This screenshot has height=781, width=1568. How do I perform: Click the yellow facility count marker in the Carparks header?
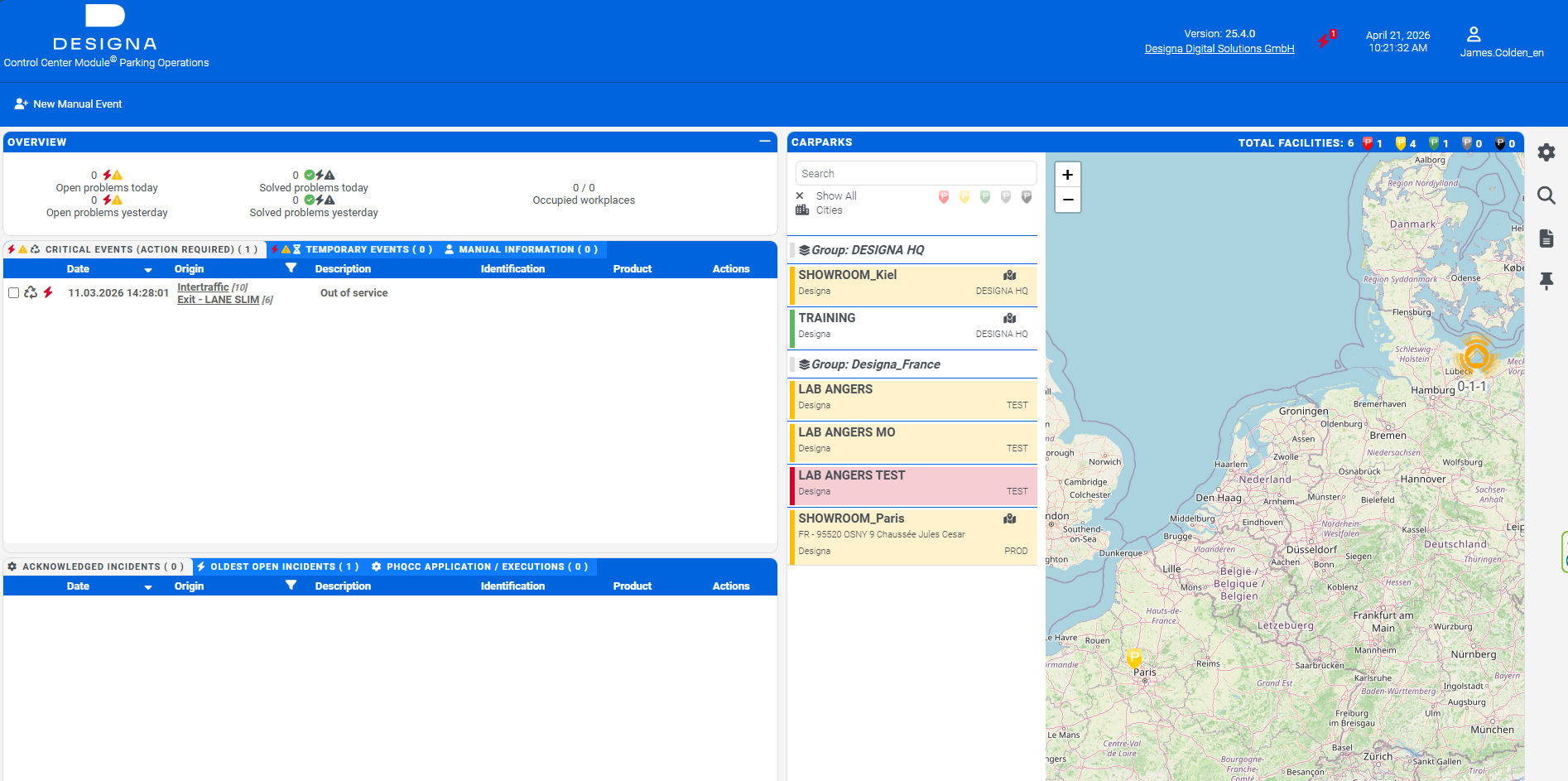[x=1401, y=143]
